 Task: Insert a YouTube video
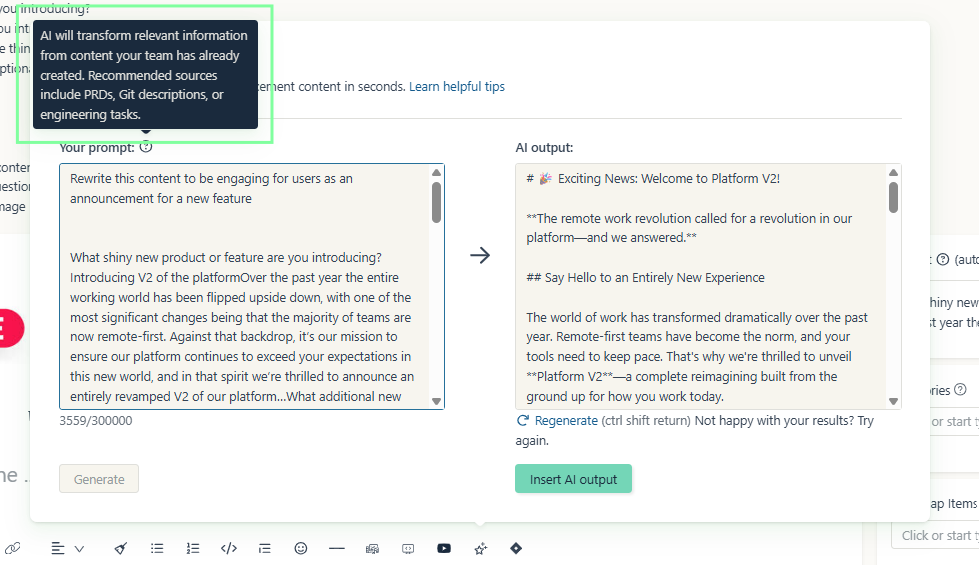click(444, 548)
